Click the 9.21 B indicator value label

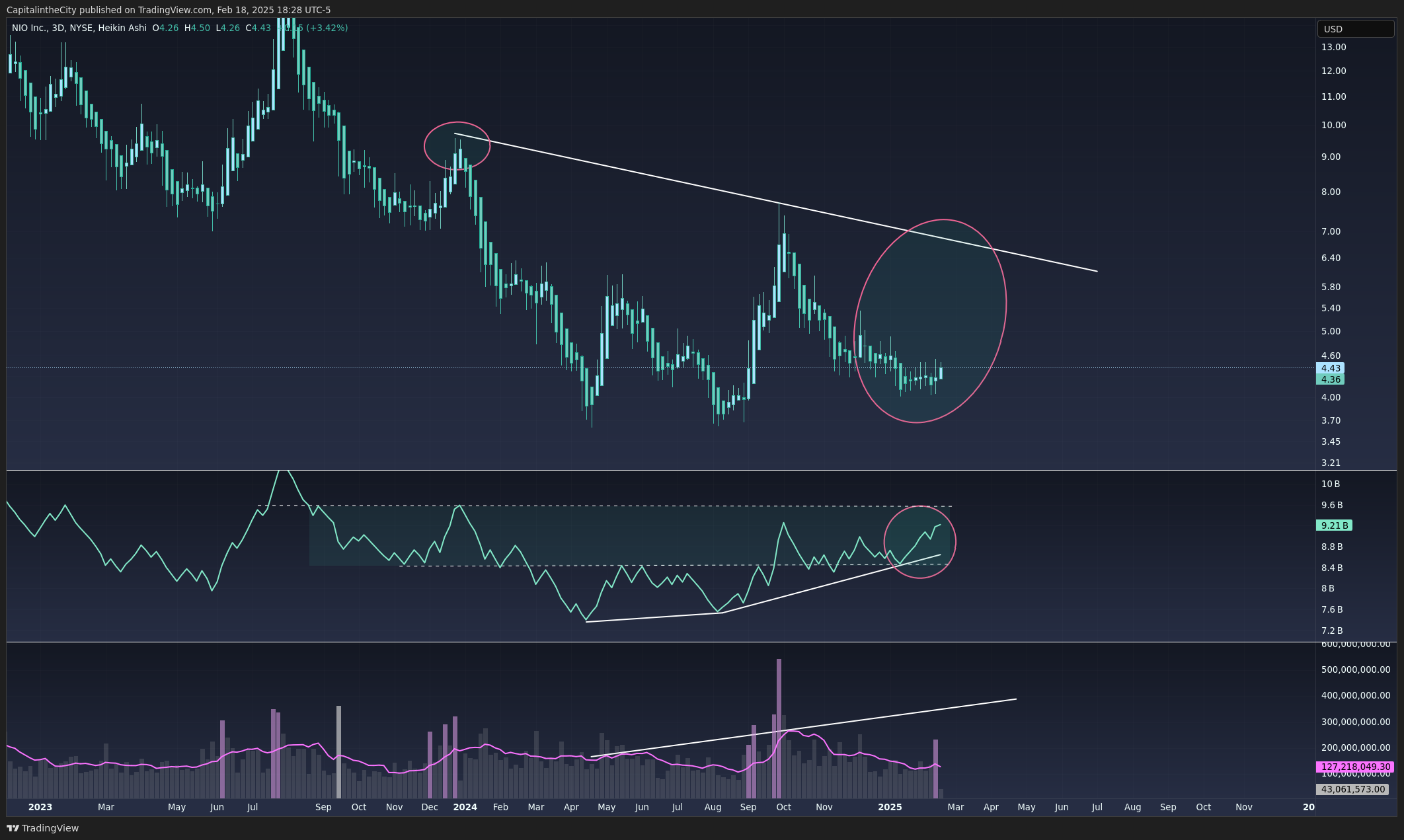pyautogui.click(x=1334, y=525)
